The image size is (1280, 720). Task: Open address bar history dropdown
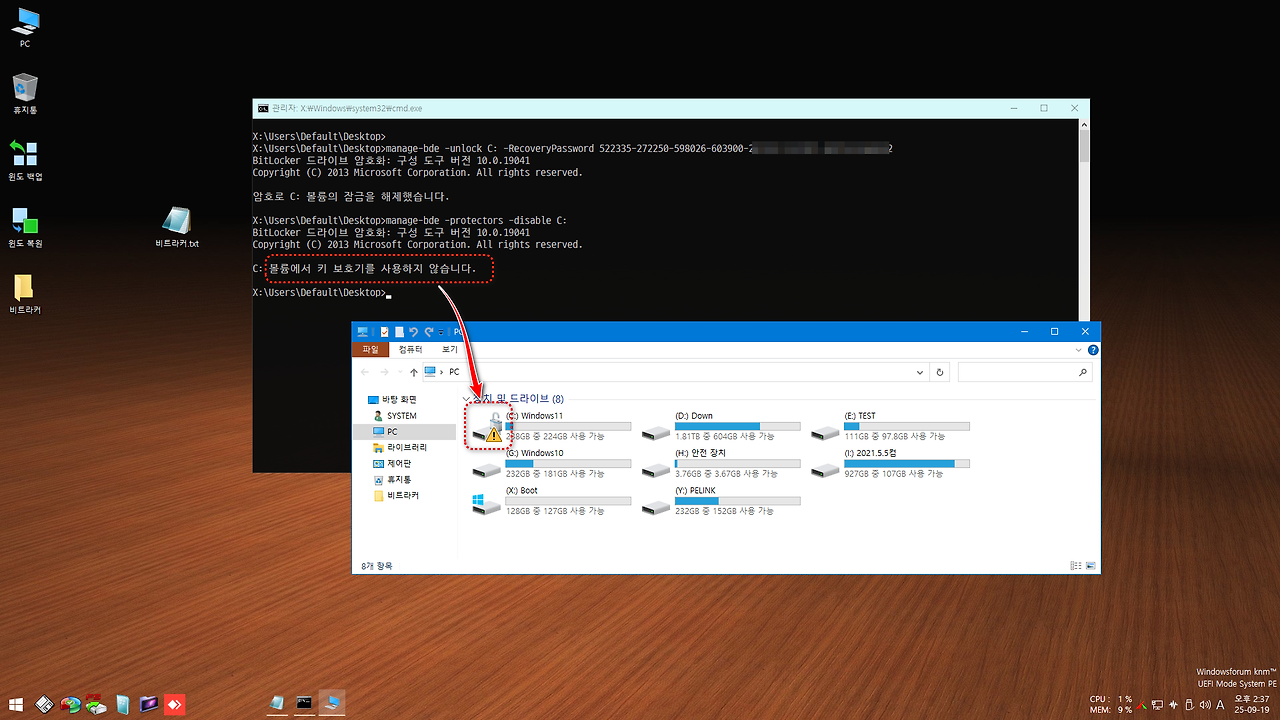tap(920, 372)
